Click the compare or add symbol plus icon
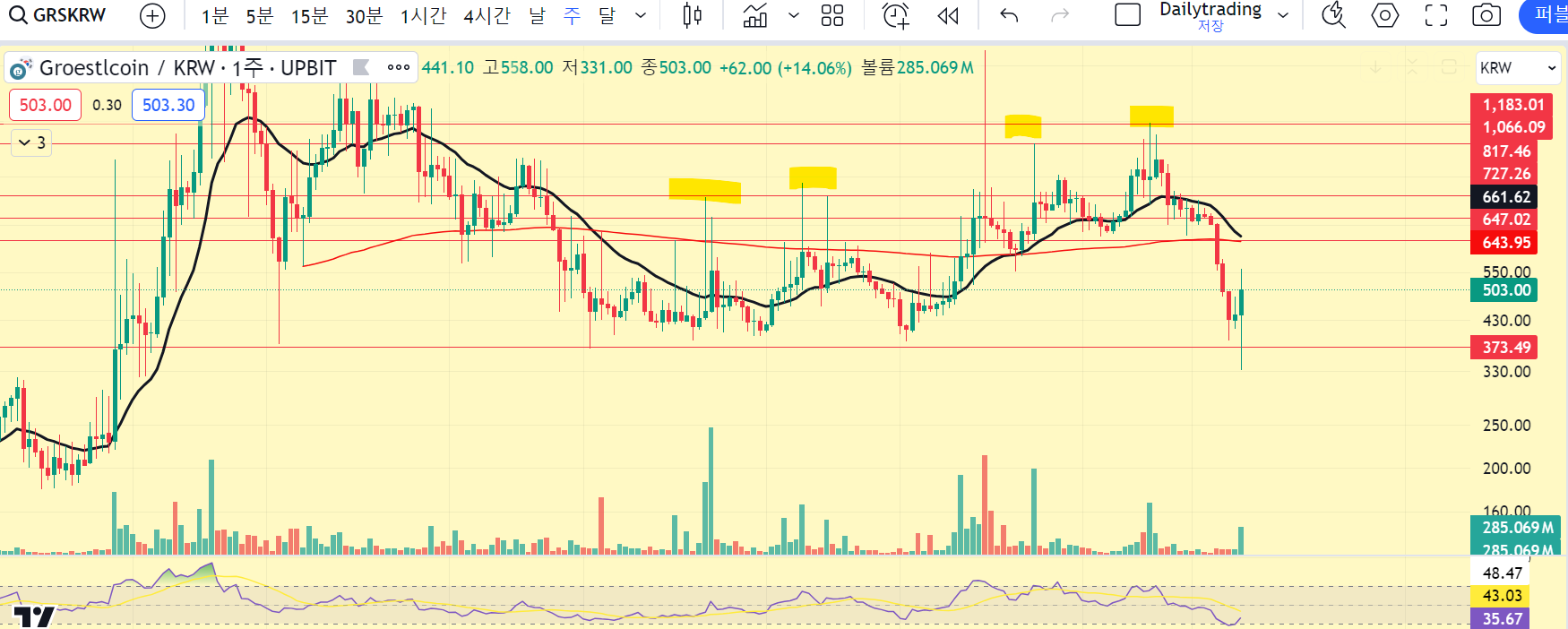The image size is (1568, 629). [153, 15]
